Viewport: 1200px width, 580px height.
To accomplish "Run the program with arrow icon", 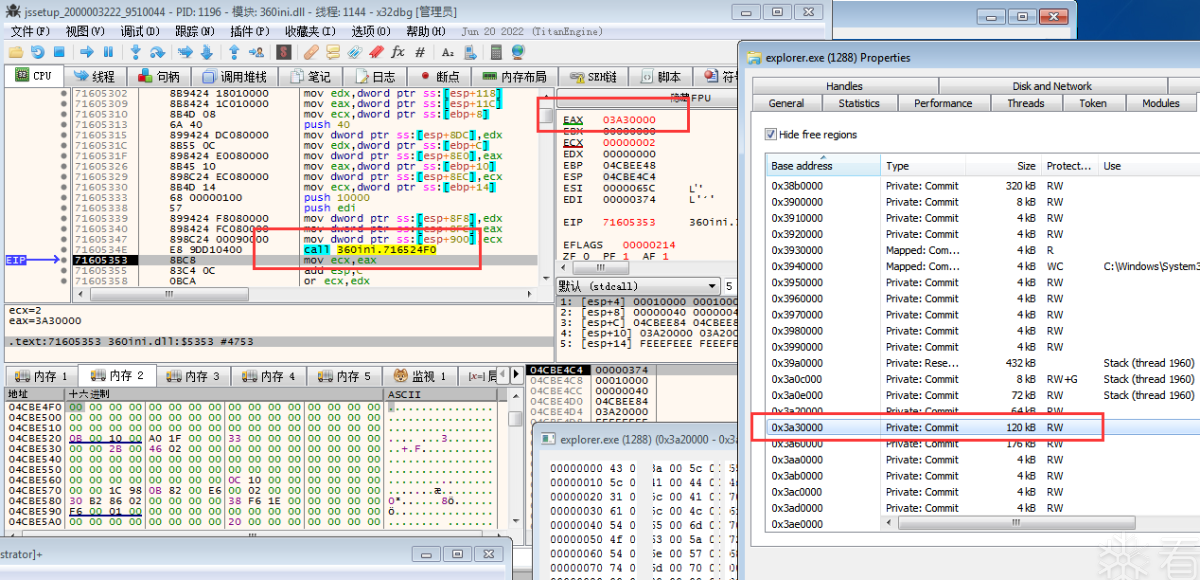I will [86, 52].
